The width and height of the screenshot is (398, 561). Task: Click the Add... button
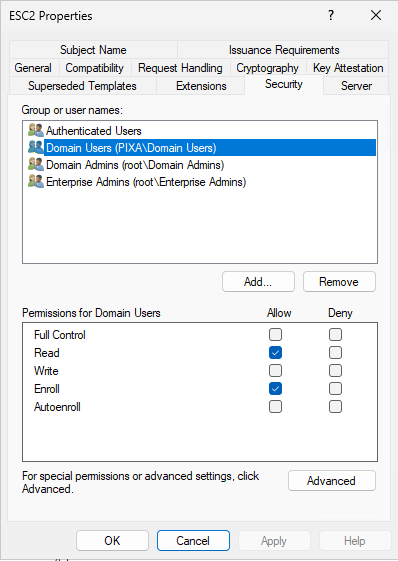coord(258,282)
